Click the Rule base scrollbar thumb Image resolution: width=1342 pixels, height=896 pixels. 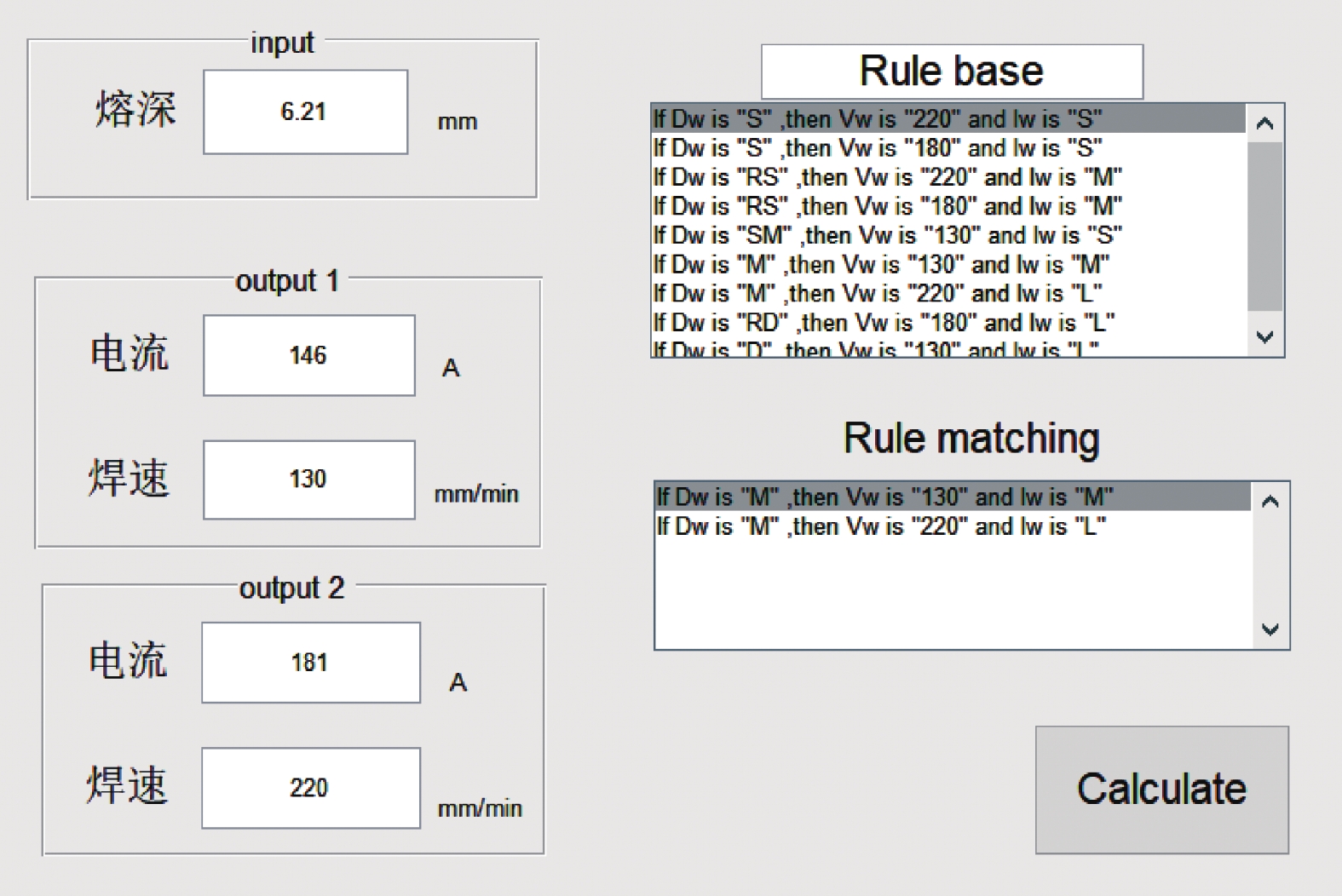coord(1264,226)
